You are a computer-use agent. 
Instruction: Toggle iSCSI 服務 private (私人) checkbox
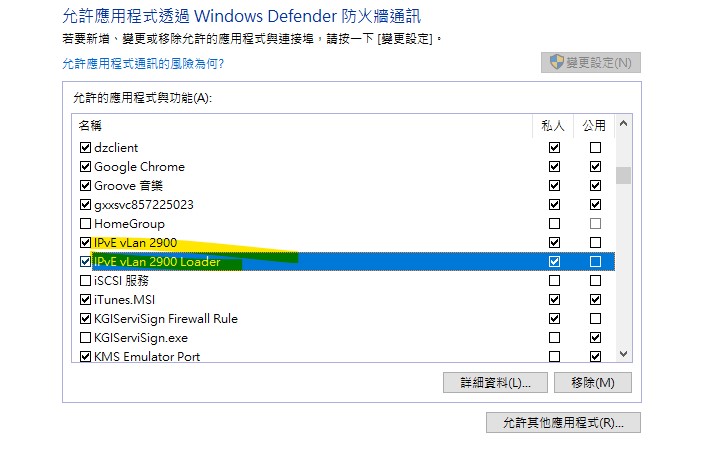[x=555, y=281]
